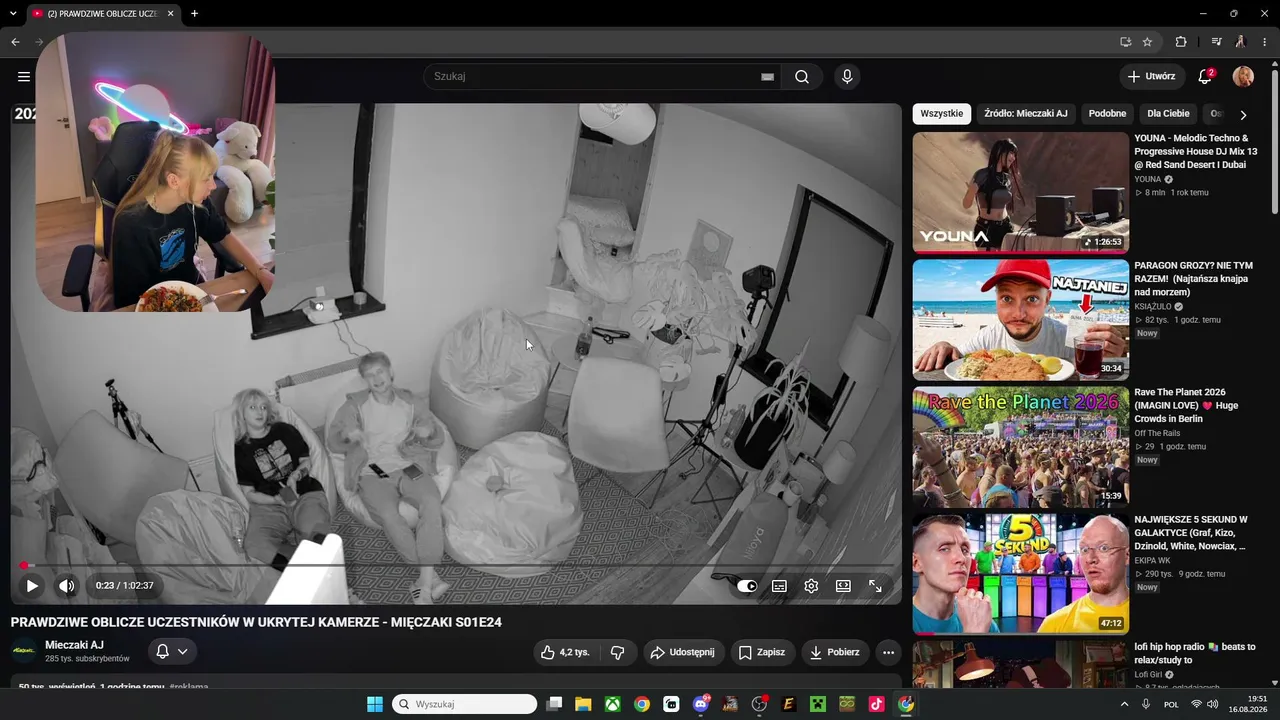Screen dimensions: 1280x720
Task: Save the video with Zapisz
Action: pos(762,652)
